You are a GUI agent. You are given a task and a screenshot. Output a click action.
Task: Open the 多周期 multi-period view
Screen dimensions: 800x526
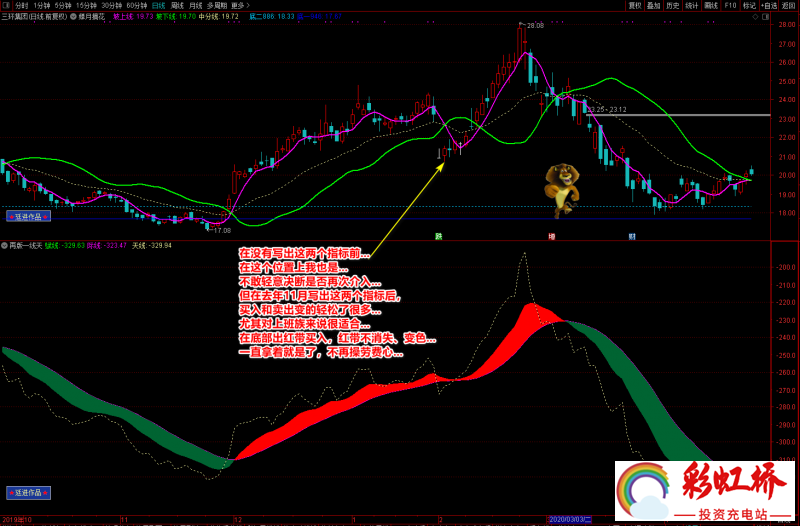click(x=216, y=5)
